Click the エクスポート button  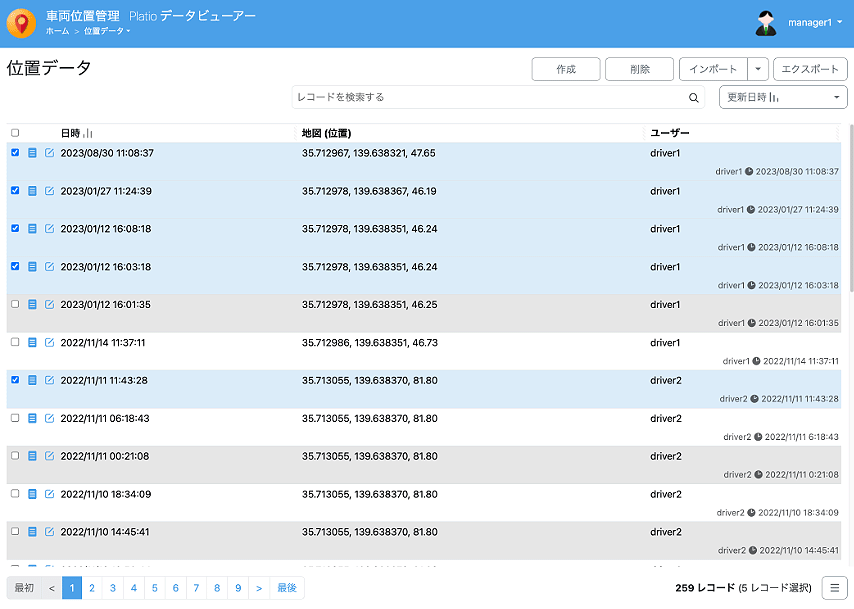pos(810,69)
